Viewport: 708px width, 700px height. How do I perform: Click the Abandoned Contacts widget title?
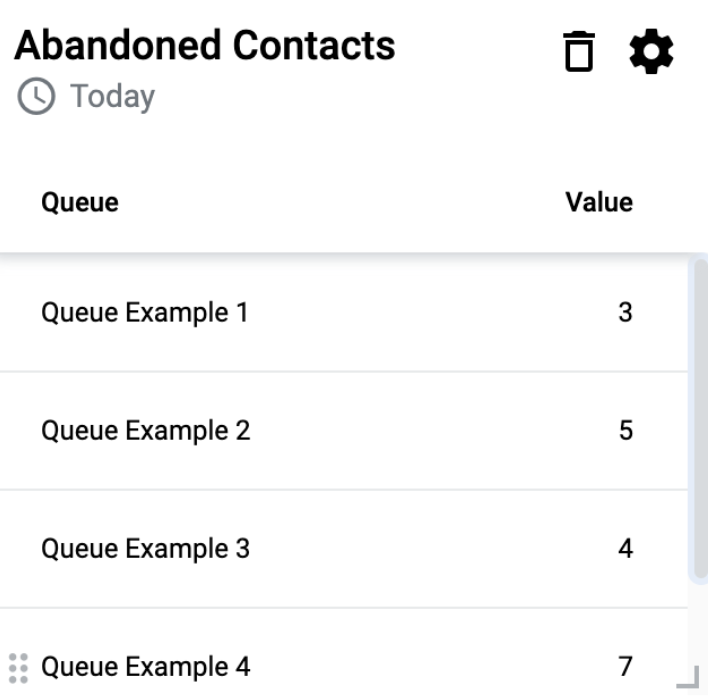click(x=205, y=45)
